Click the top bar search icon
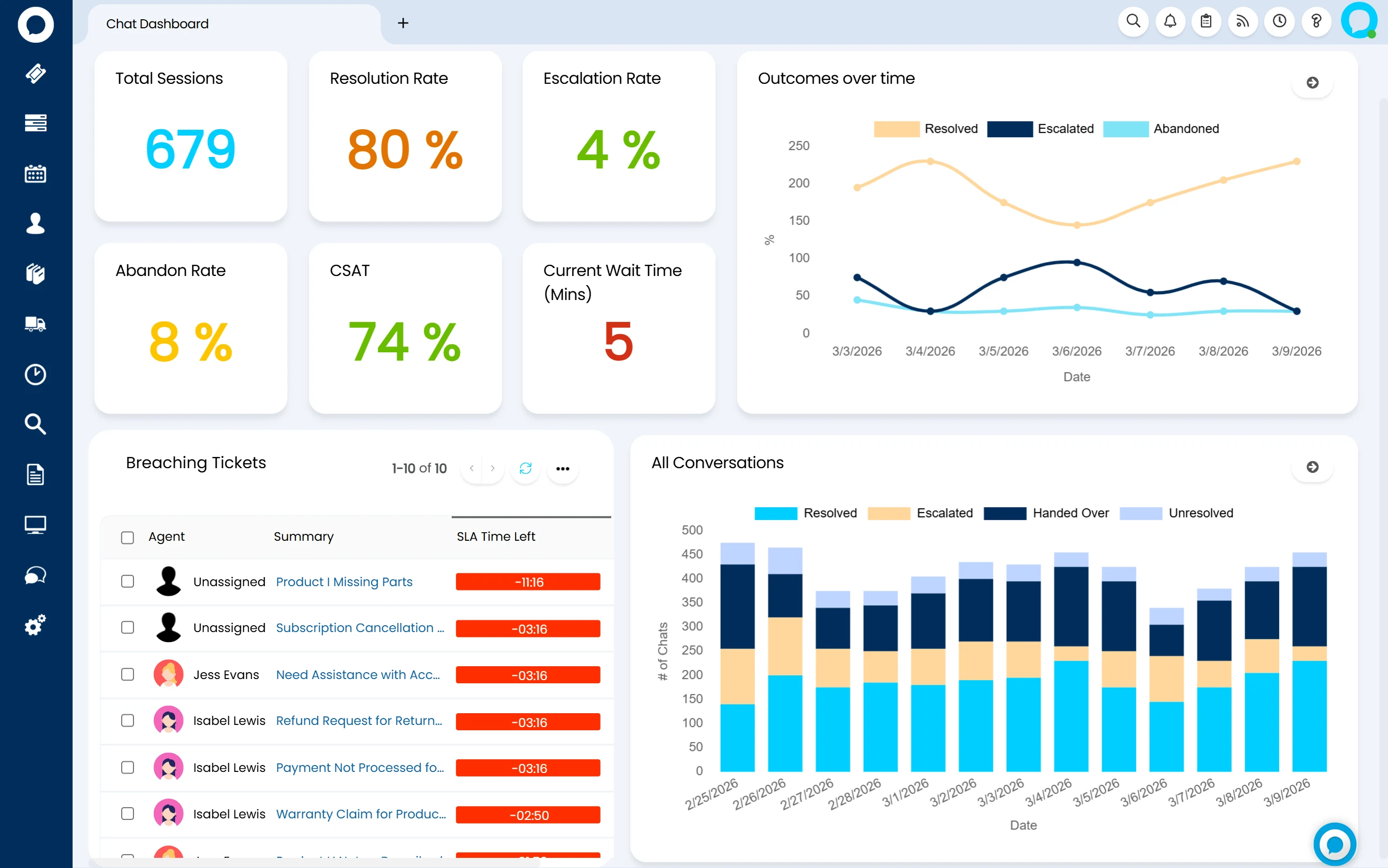The height and width of the screenshot is (868, 1388). pyautogui.click(x=1133, y=22)
